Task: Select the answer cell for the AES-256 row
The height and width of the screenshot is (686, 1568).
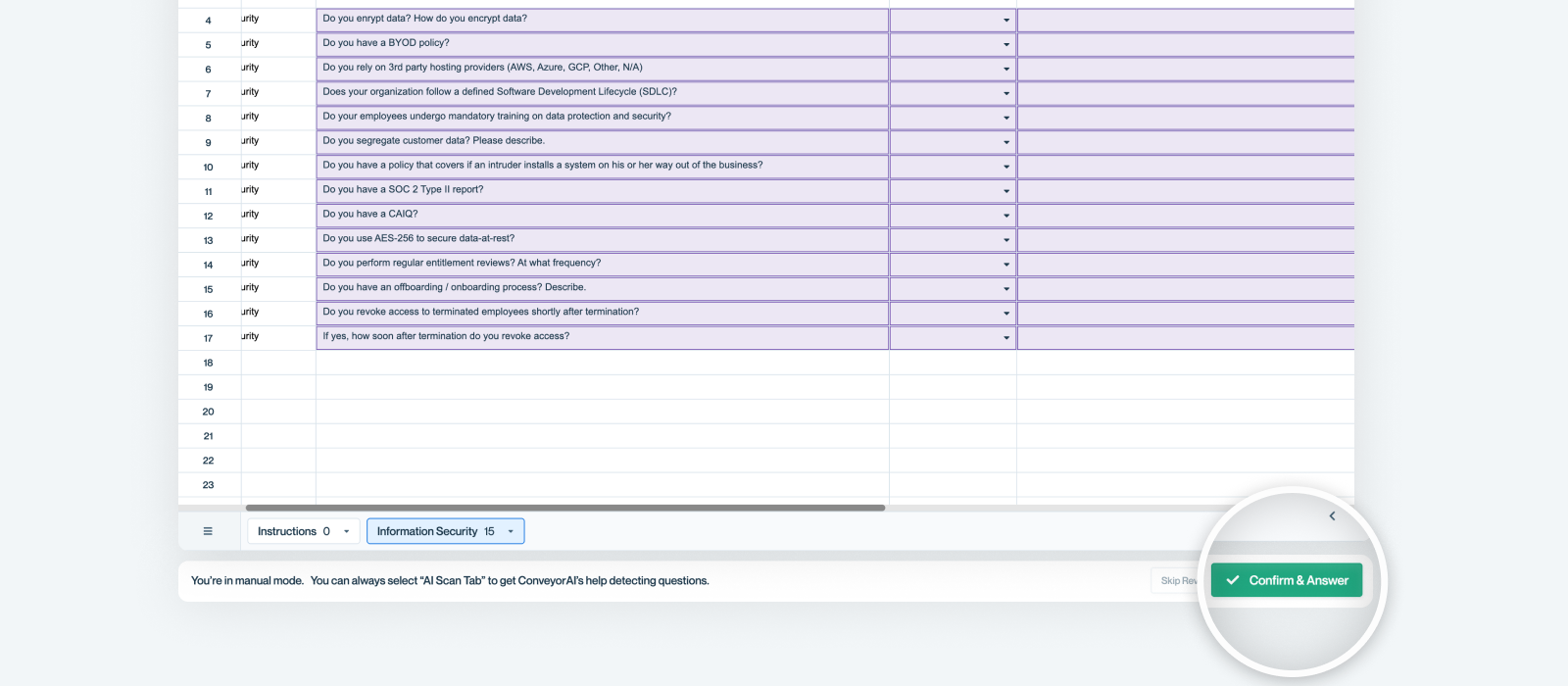Action: 1186,240
